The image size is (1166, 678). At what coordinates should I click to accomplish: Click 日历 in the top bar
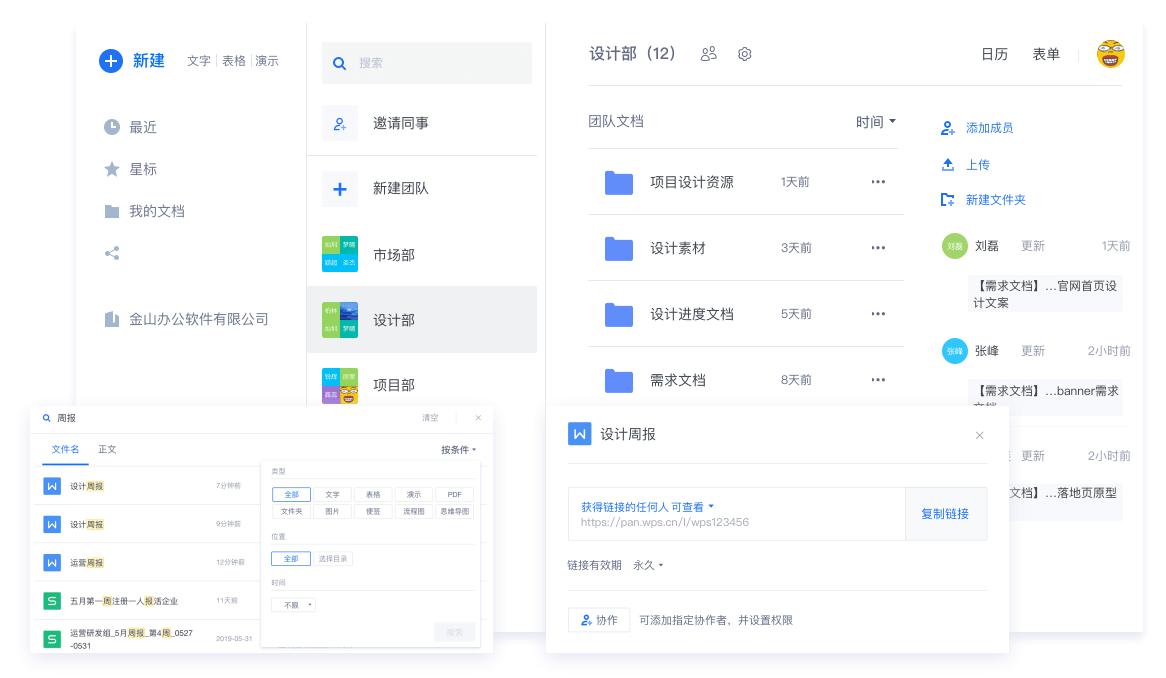click(995, 55)
